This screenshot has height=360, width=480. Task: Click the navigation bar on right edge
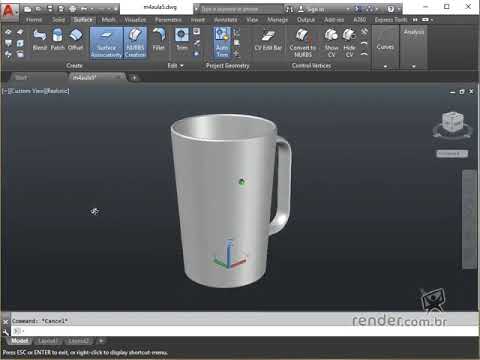coord(470,219)
